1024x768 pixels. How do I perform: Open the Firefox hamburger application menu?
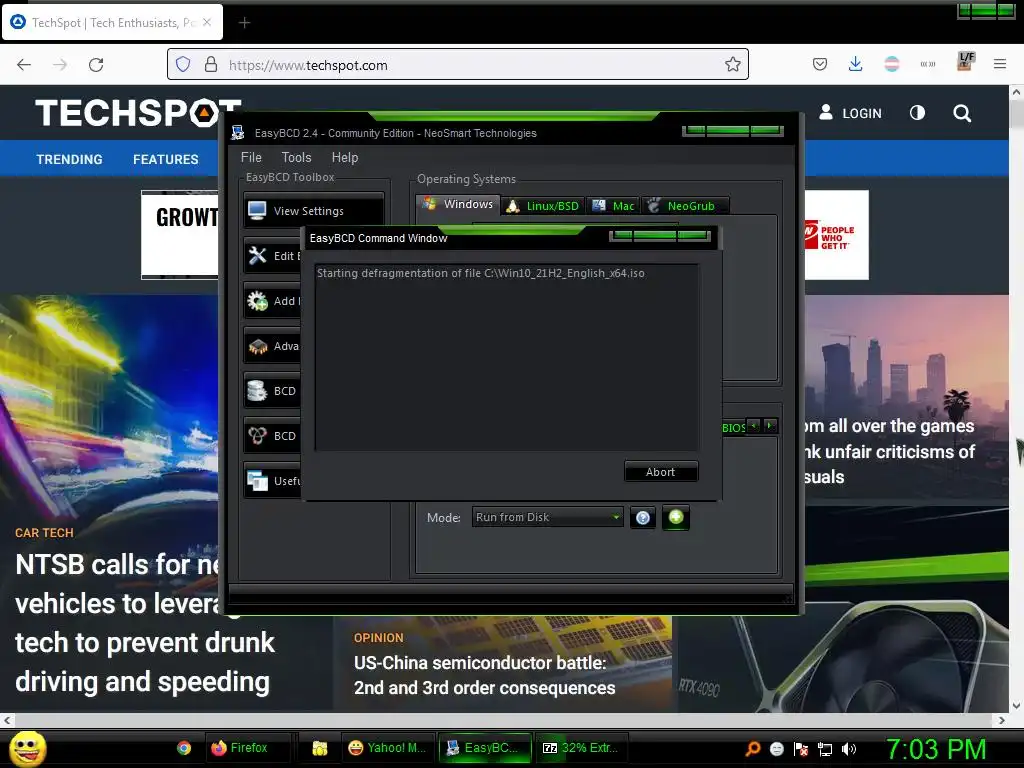[1000, 64]
